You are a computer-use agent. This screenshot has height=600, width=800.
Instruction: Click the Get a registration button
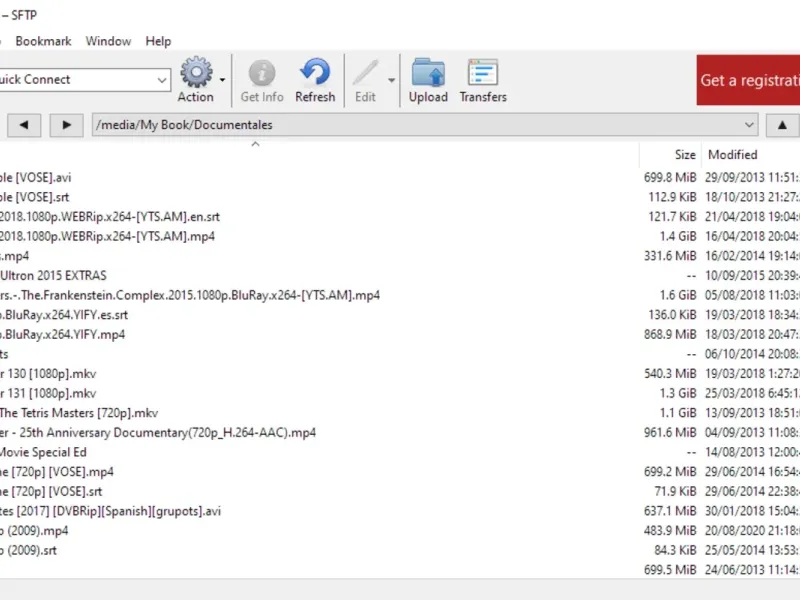pyautogui.click(x=748, y=80)
